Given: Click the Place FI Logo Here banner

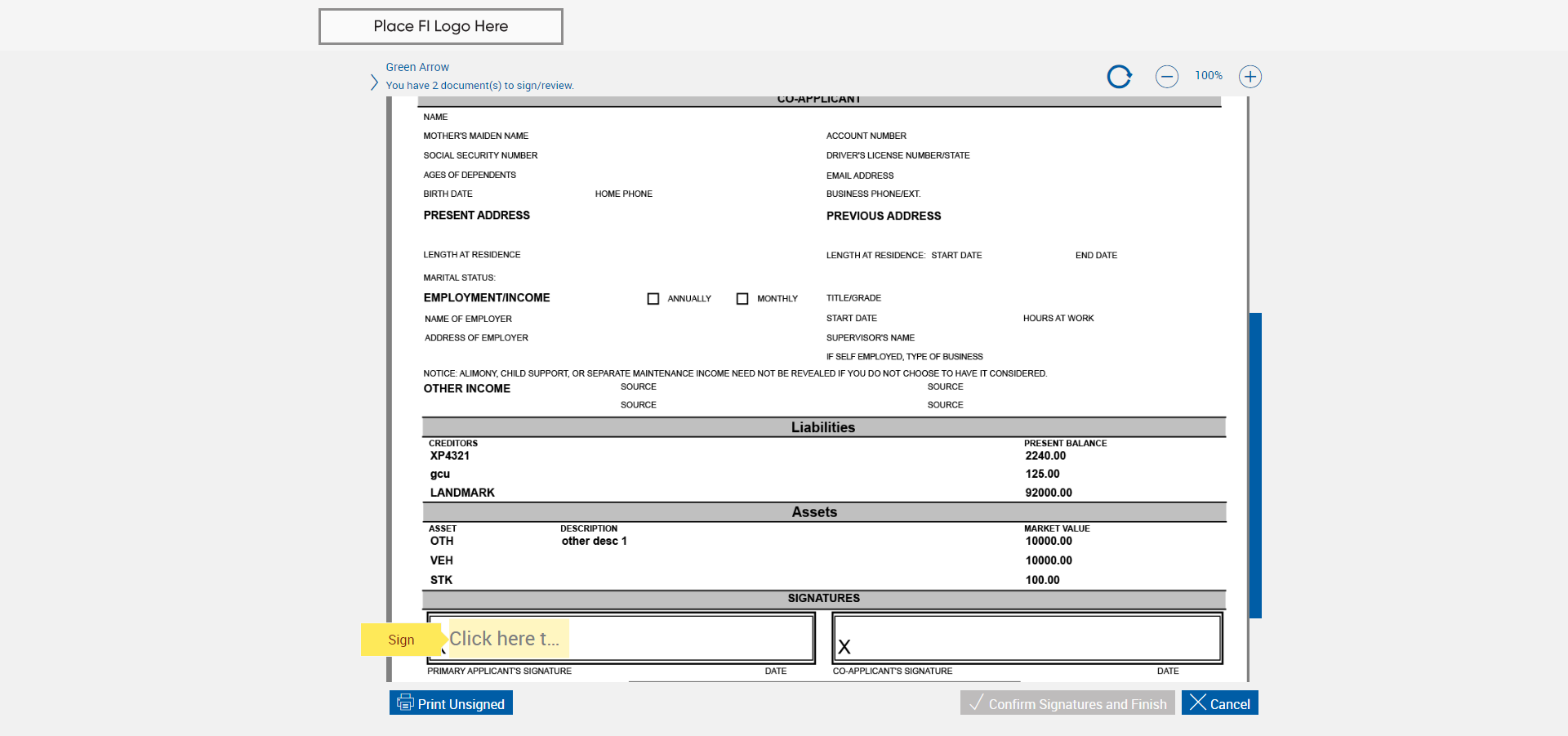Looking at the screenshot, I should click(x=440, y=26).
